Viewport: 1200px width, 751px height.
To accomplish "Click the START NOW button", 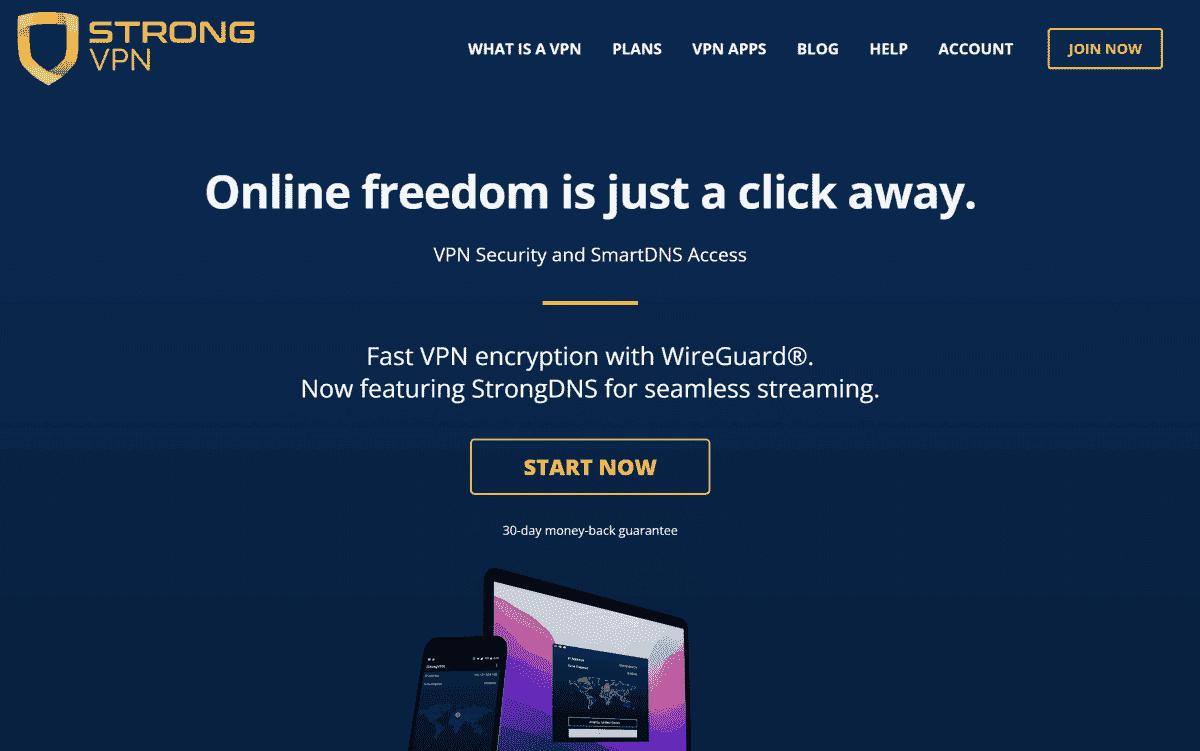I will [590, 467].
